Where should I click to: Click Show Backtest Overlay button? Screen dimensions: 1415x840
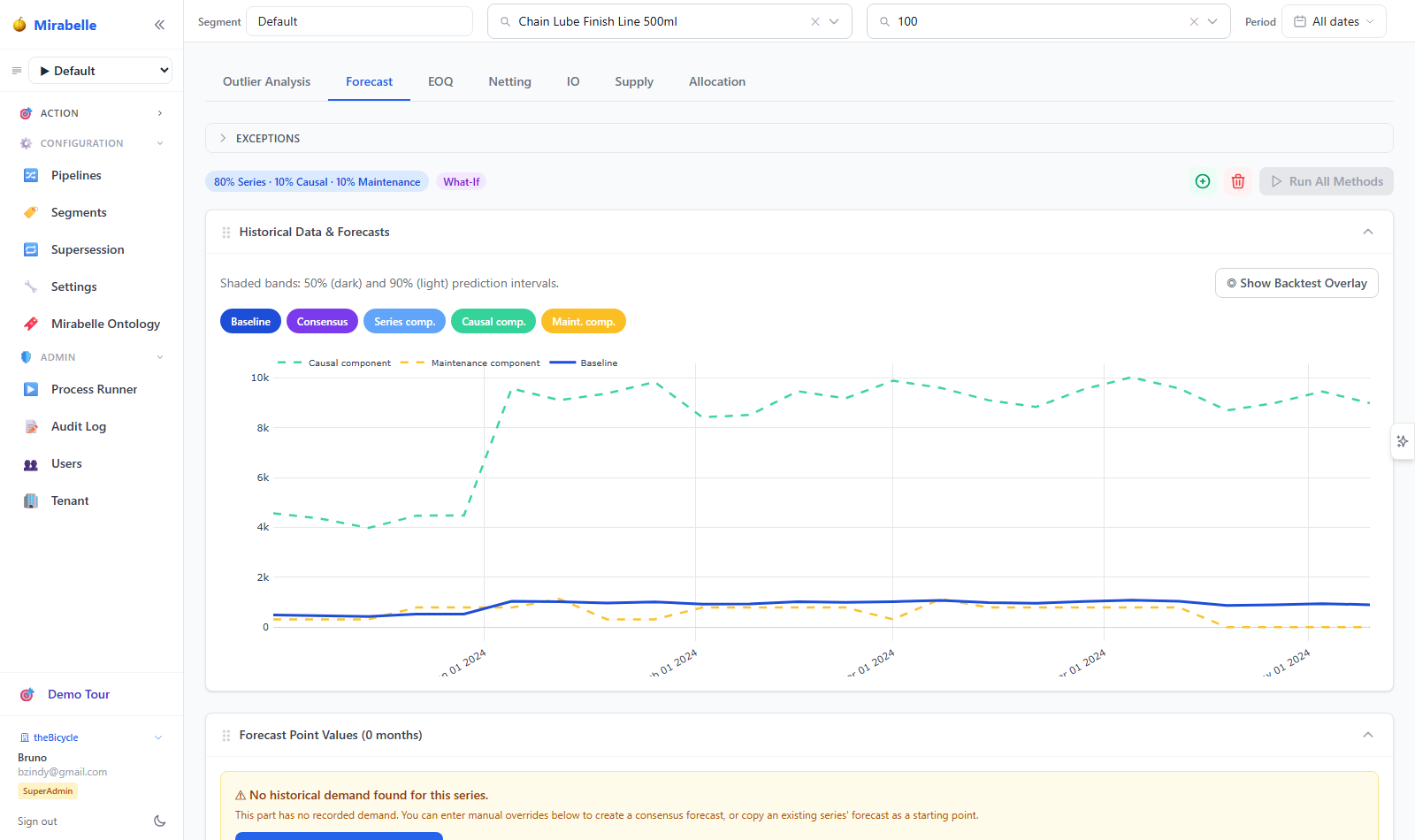click(1296, 283)
